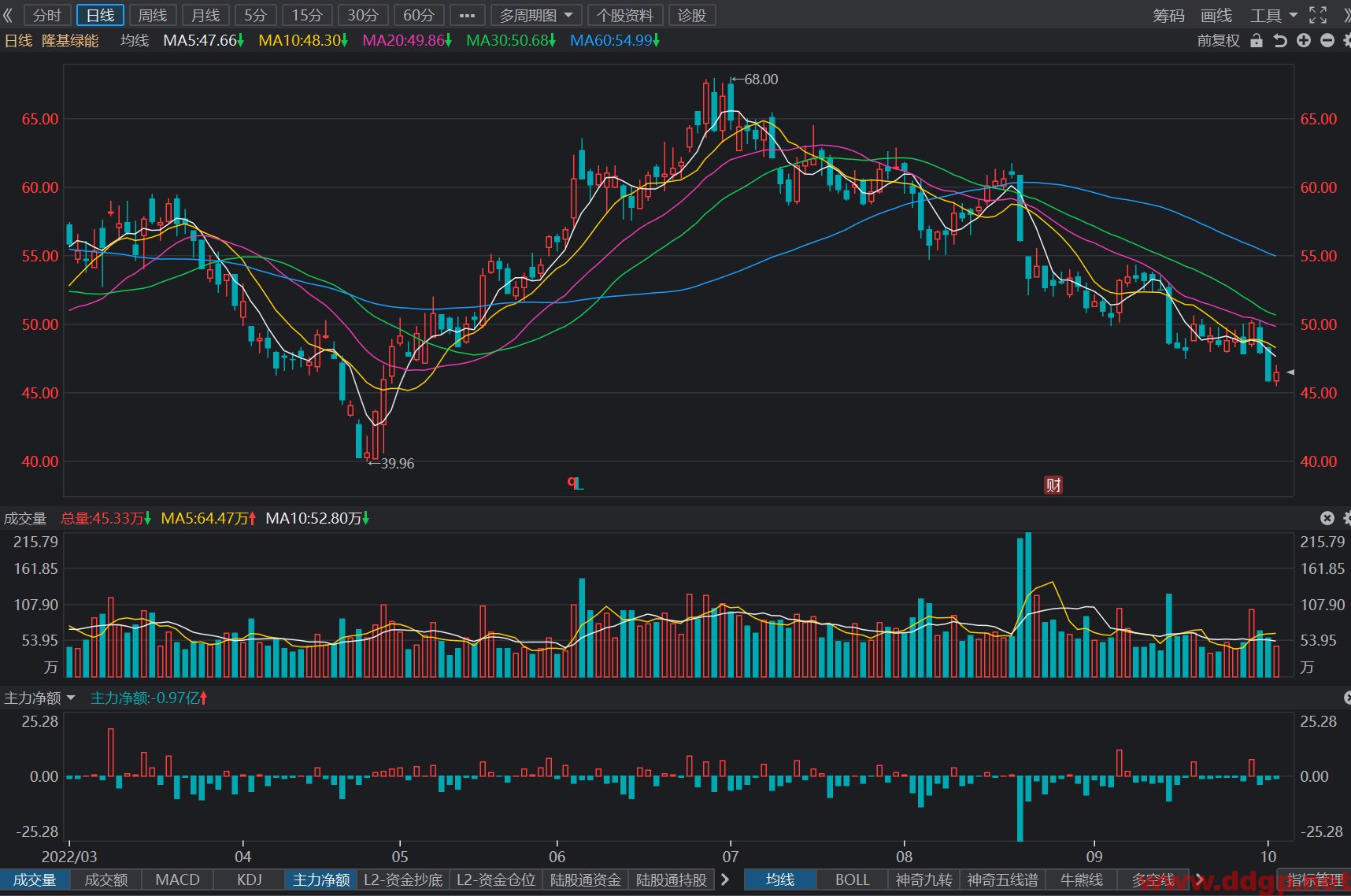Select the 30分 minute period

click(x=363, y=15)
